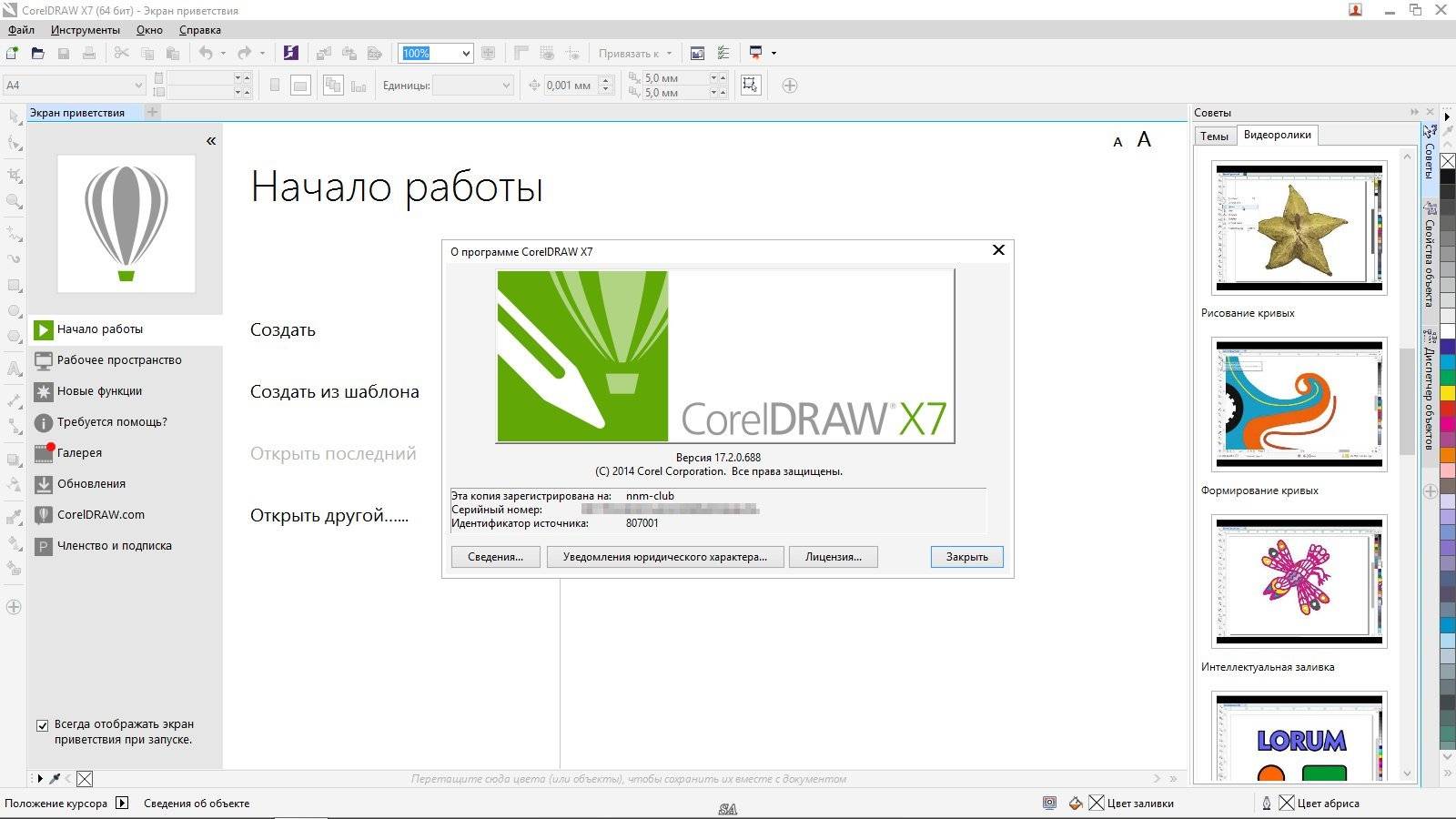Open the Файл menu
The height and width of the screenshot is (819, 1456).
coord(22,30)
